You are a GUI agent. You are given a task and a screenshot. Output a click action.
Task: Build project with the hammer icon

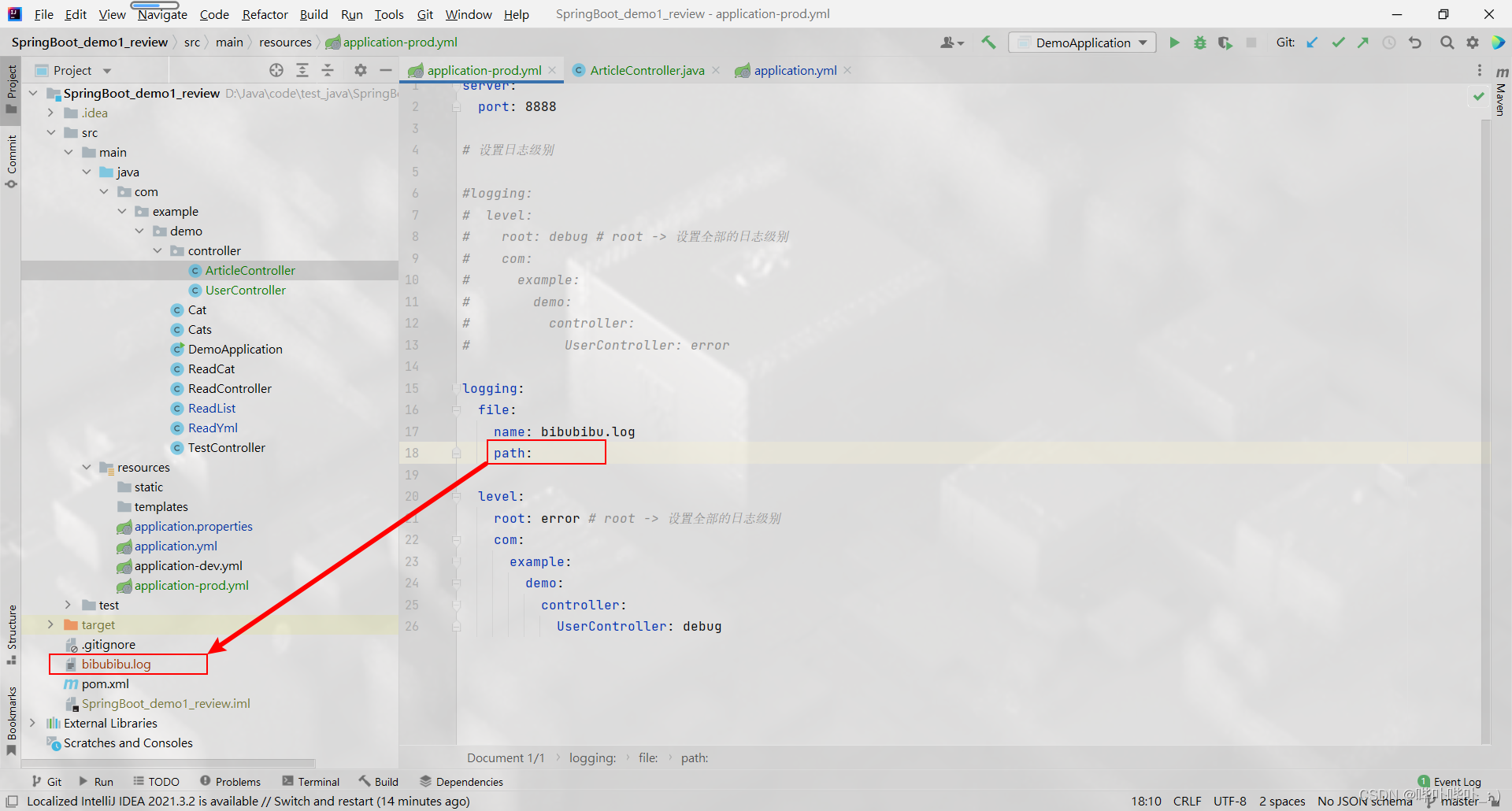(x=988, y=43)
